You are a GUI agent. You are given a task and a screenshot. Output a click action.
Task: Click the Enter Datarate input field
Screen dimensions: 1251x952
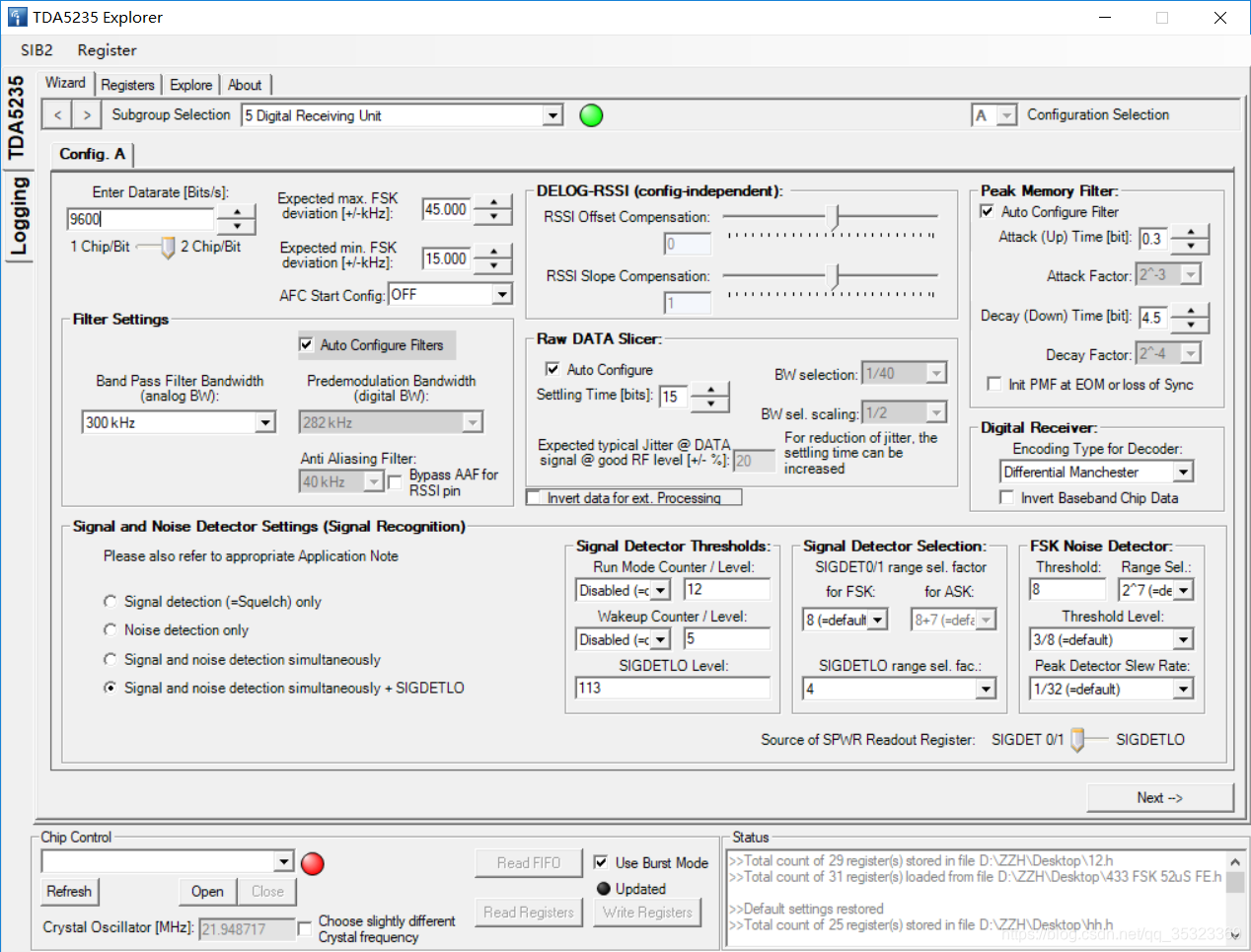(141, 219)
